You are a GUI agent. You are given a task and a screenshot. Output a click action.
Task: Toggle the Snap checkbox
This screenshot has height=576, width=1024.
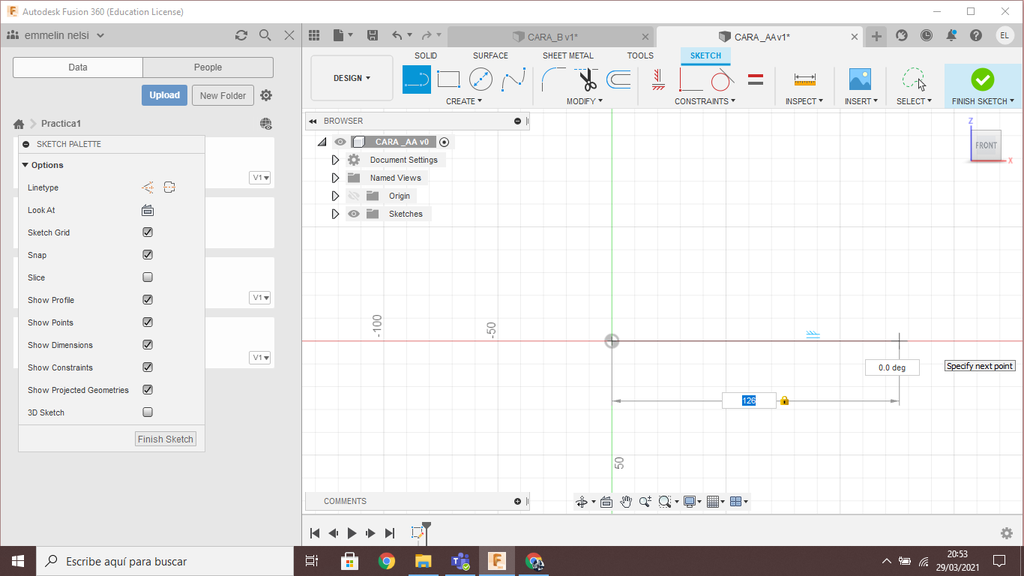click(148, 255)
